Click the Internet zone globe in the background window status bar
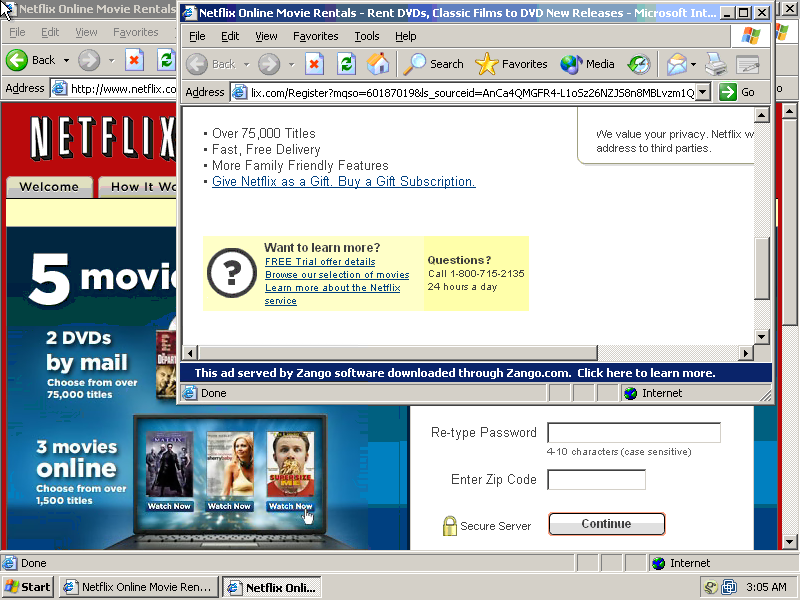The height and width of the screenshot is (600, 800). [658, 563]
